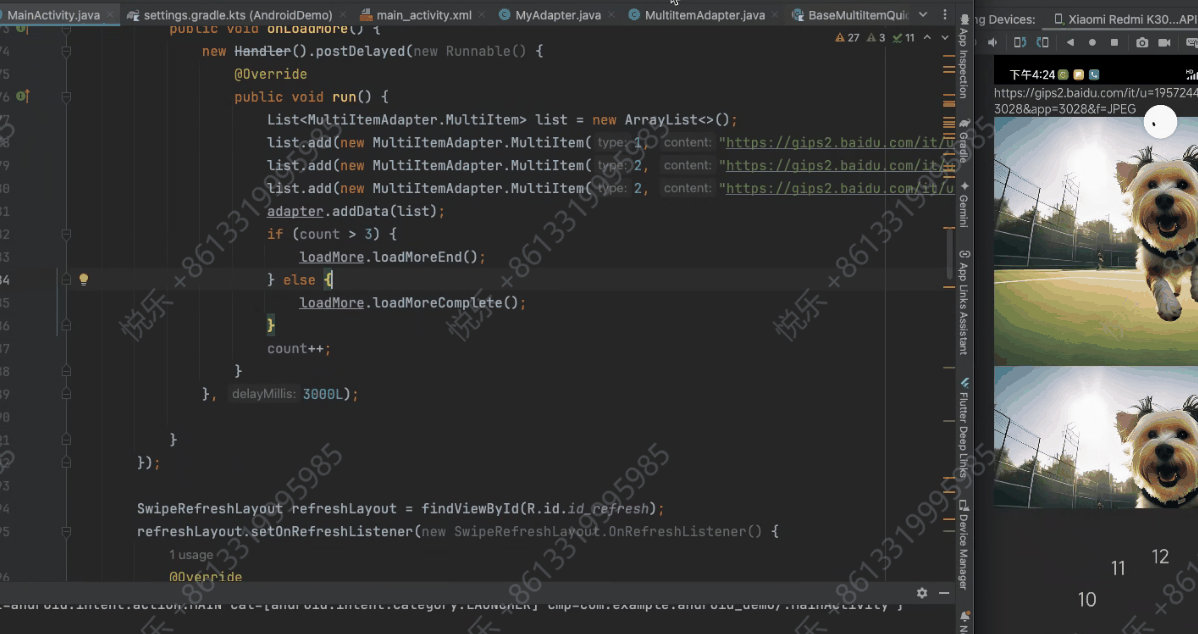Select the Xiaomi Redmi K30 device tab

coord(1124,19)
